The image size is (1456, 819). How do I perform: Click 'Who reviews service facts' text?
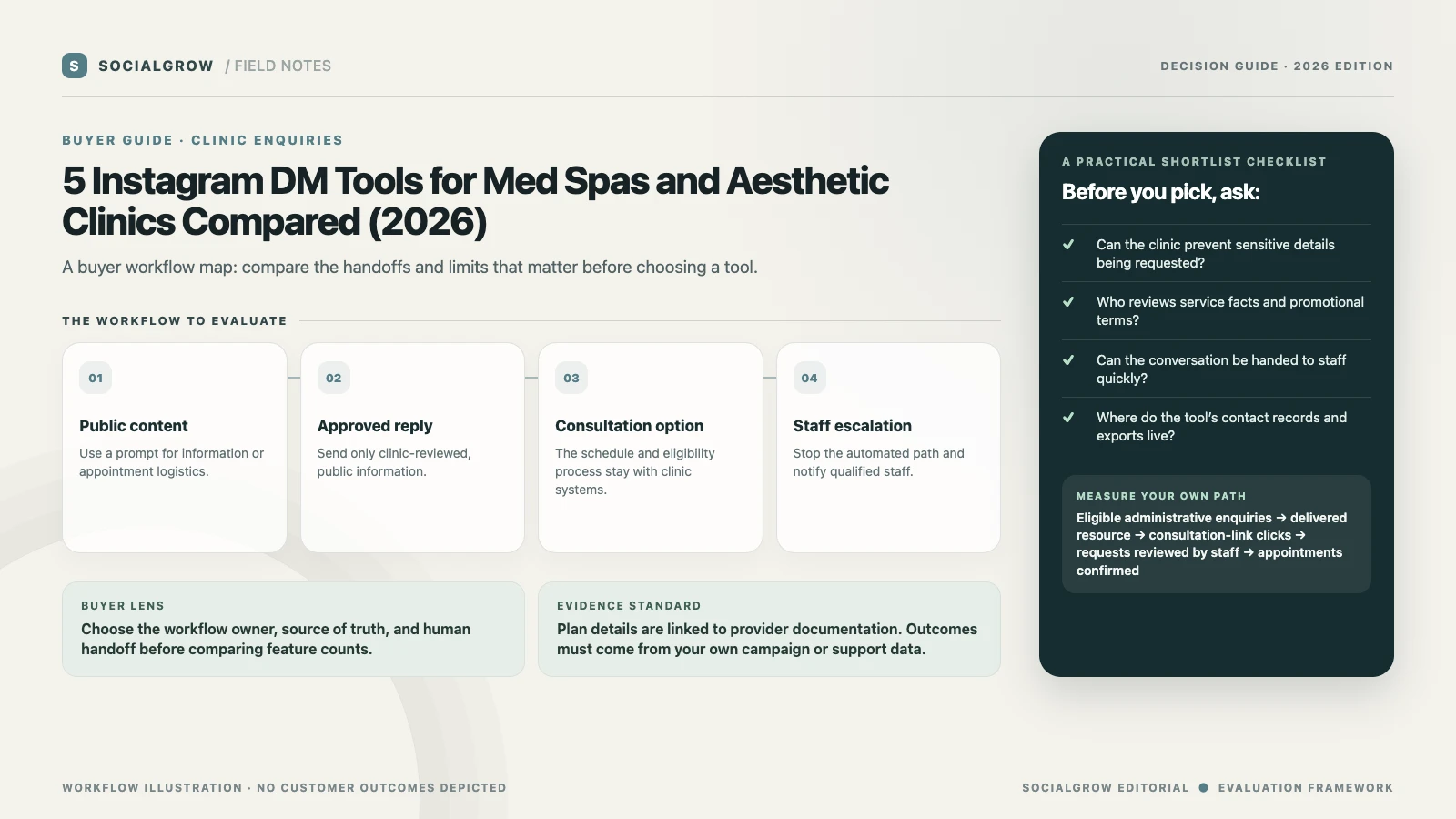point(1230,311)
